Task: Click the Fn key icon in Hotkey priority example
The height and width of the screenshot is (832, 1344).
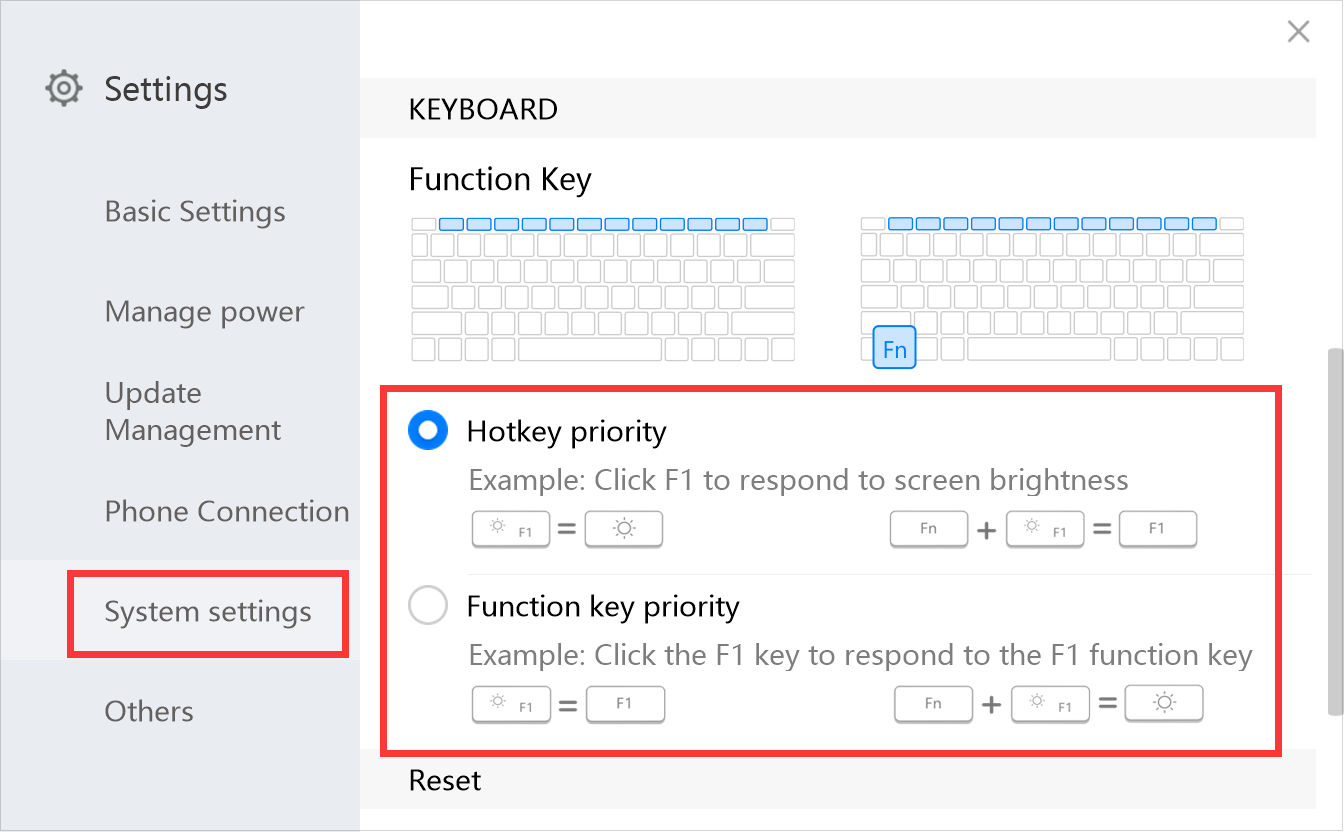Action: [x=929, y=530]
